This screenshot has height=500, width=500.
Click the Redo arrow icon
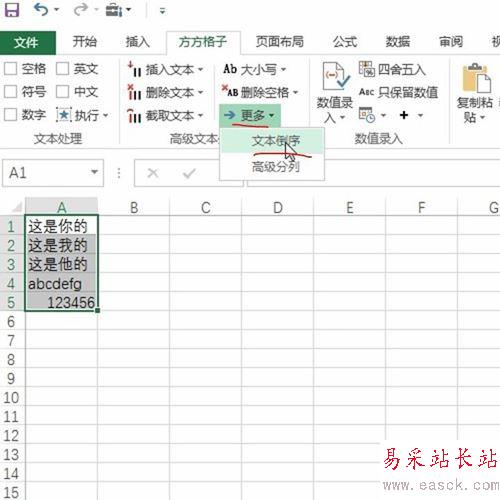coord(80,10)
